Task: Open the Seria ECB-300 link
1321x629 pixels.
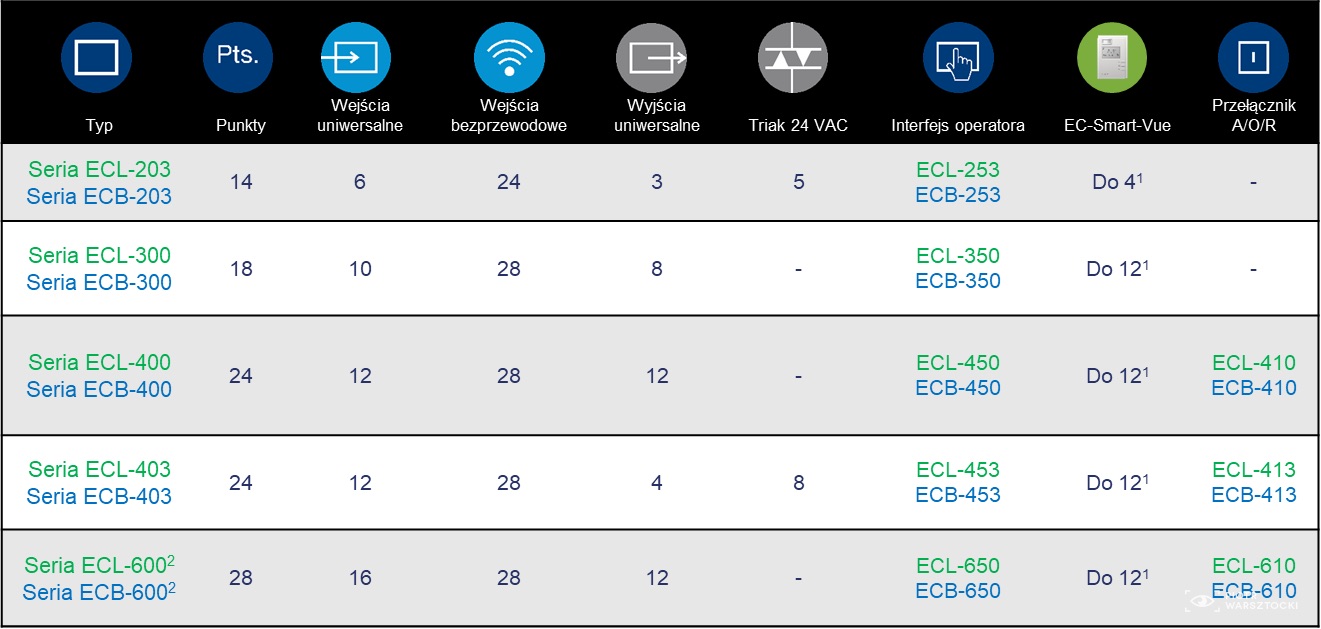Action: [x=99, y=282]
